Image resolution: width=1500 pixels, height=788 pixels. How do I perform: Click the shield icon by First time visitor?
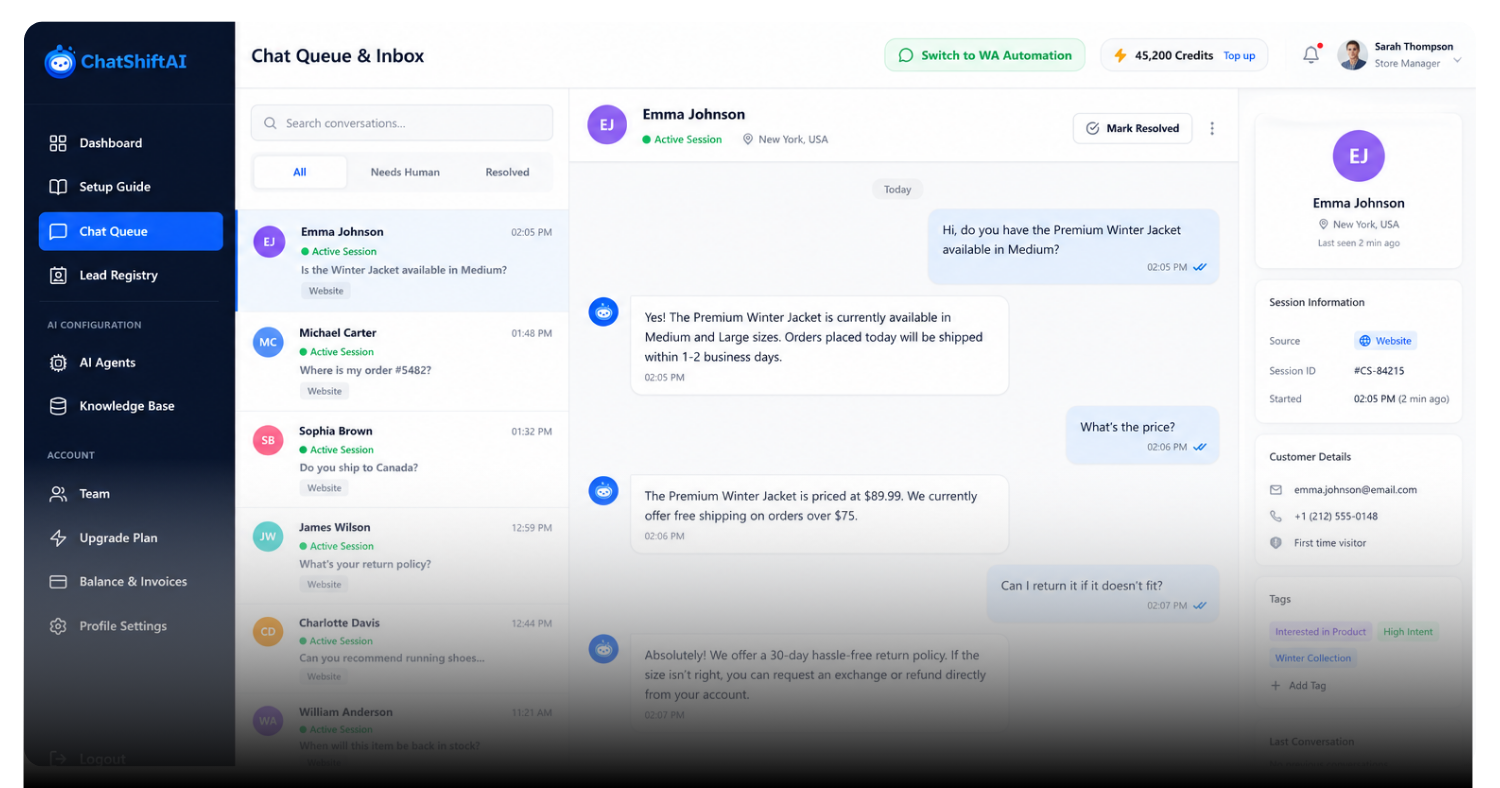click(1276, 543)
